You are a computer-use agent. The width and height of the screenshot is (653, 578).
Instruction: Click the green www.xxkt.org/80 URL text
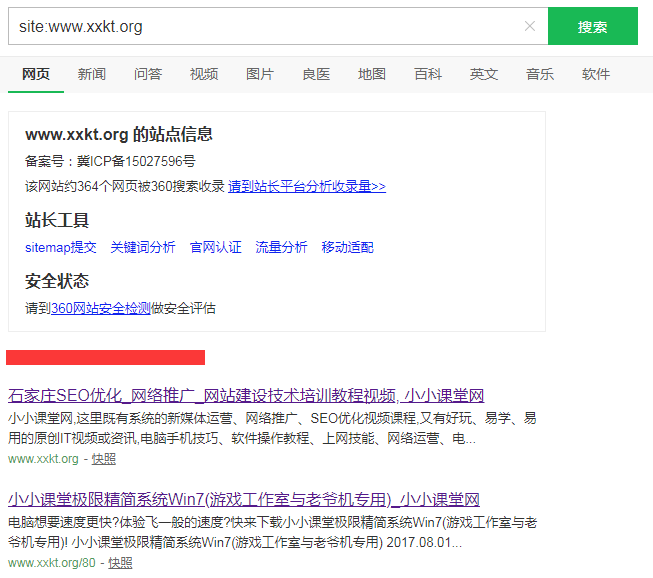(52, 563)
